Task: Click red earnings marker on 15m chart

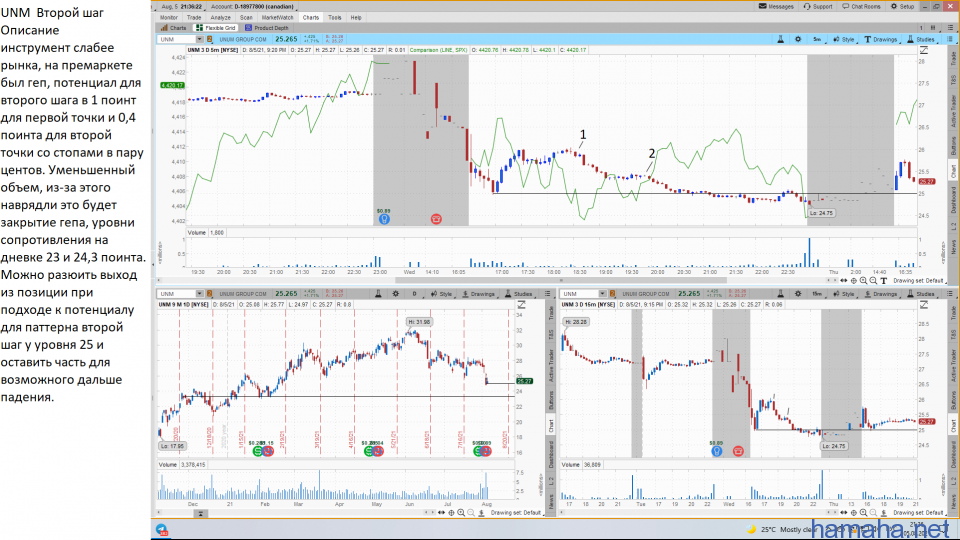Action: tap(738, 451)
